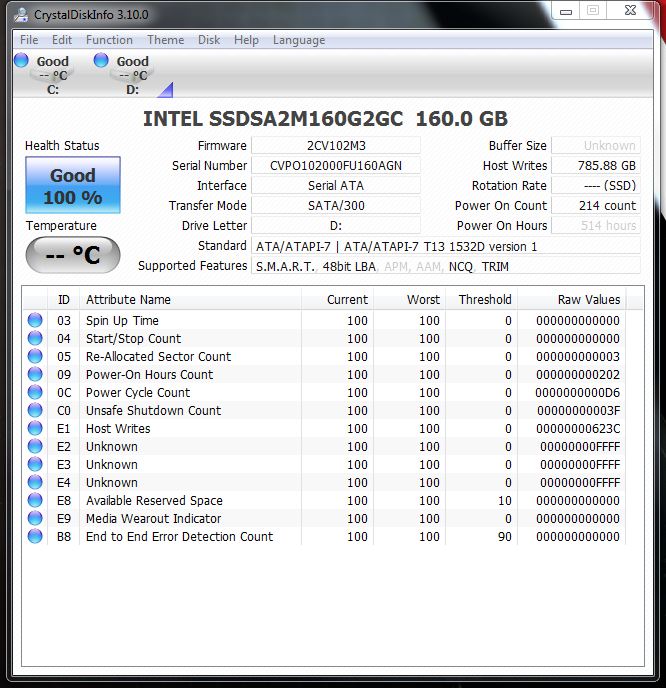Viewport: 666px width, 688px height.
Task: Click the status orb for Start/Stop Count
Action: click(35, 338)
